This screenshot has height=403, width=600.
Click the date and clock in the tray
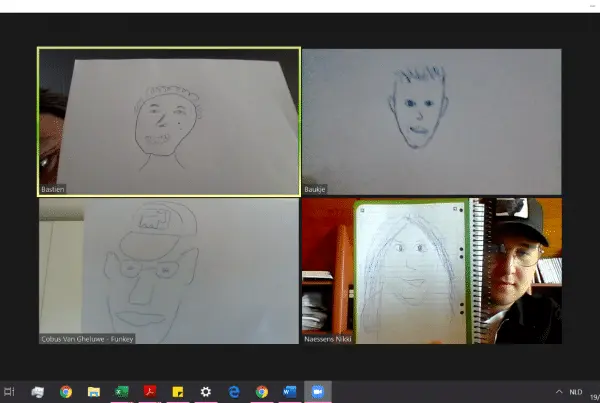coord(594,392)
